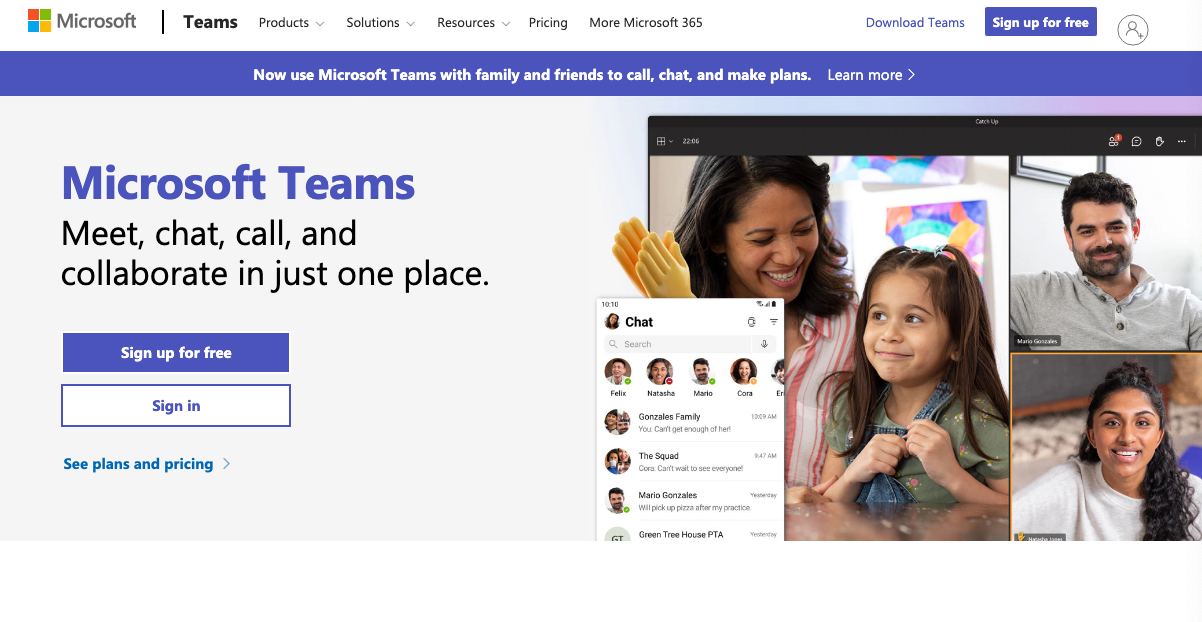Open the meeting grid layout dropdown

pos(664,142)
